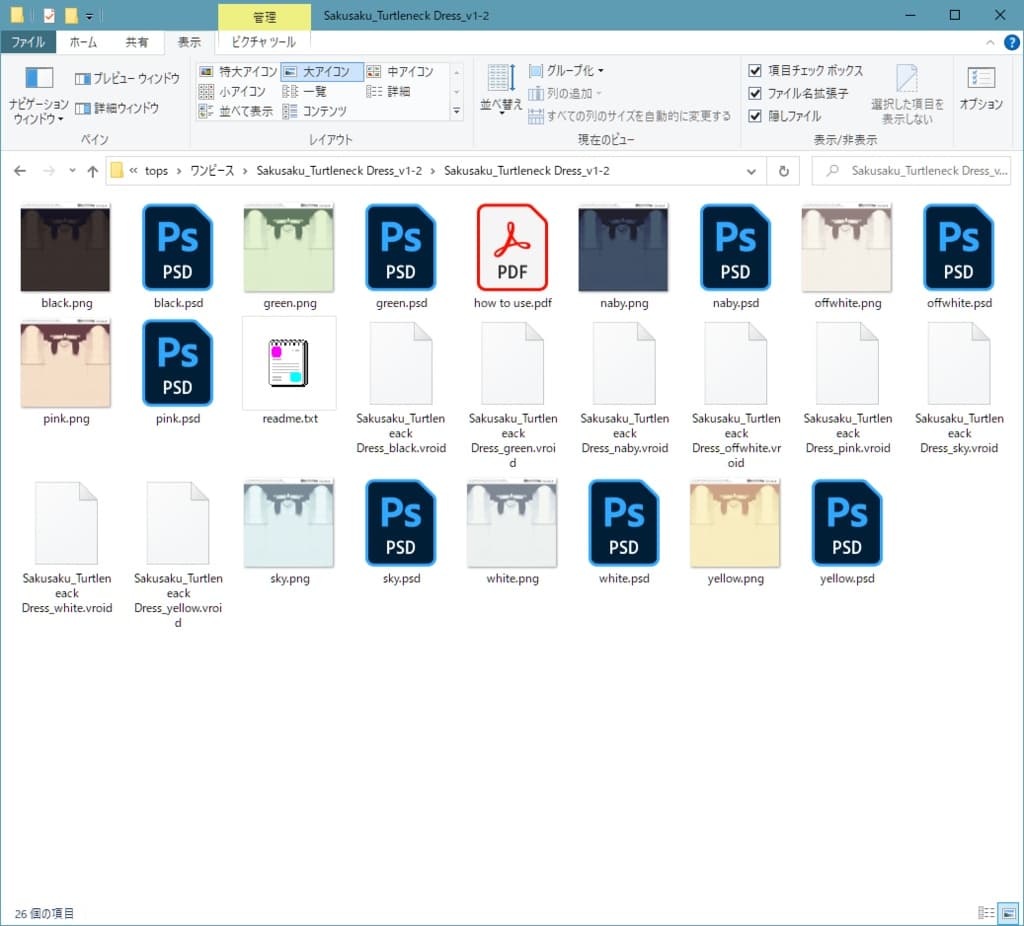Screen dimensions: 1024x926
Task: Select the readme.txt notepad icon
Action: click(x=289, y=363)
